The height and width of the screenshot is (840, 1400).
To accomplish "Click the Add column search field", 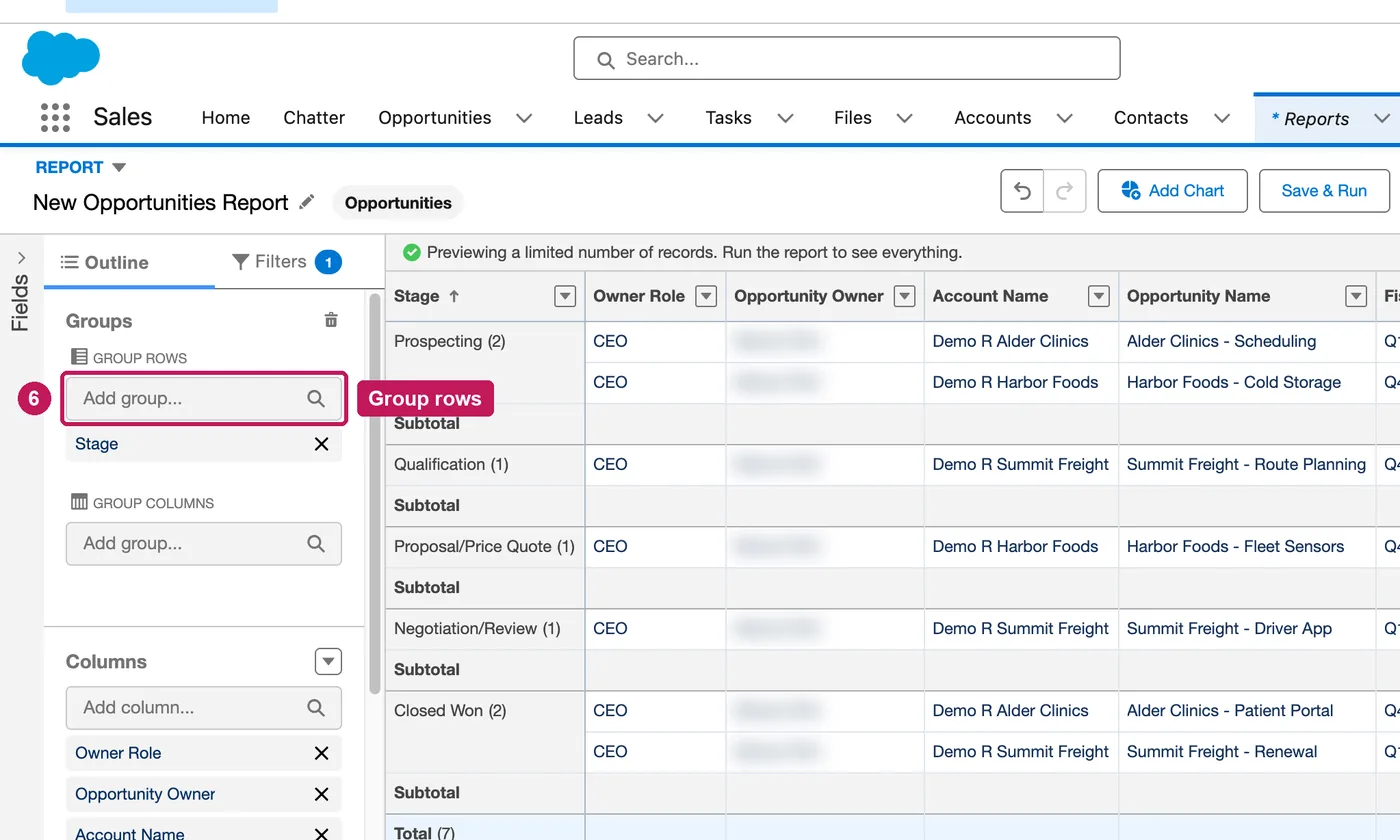I will click(x=204, y=708).
